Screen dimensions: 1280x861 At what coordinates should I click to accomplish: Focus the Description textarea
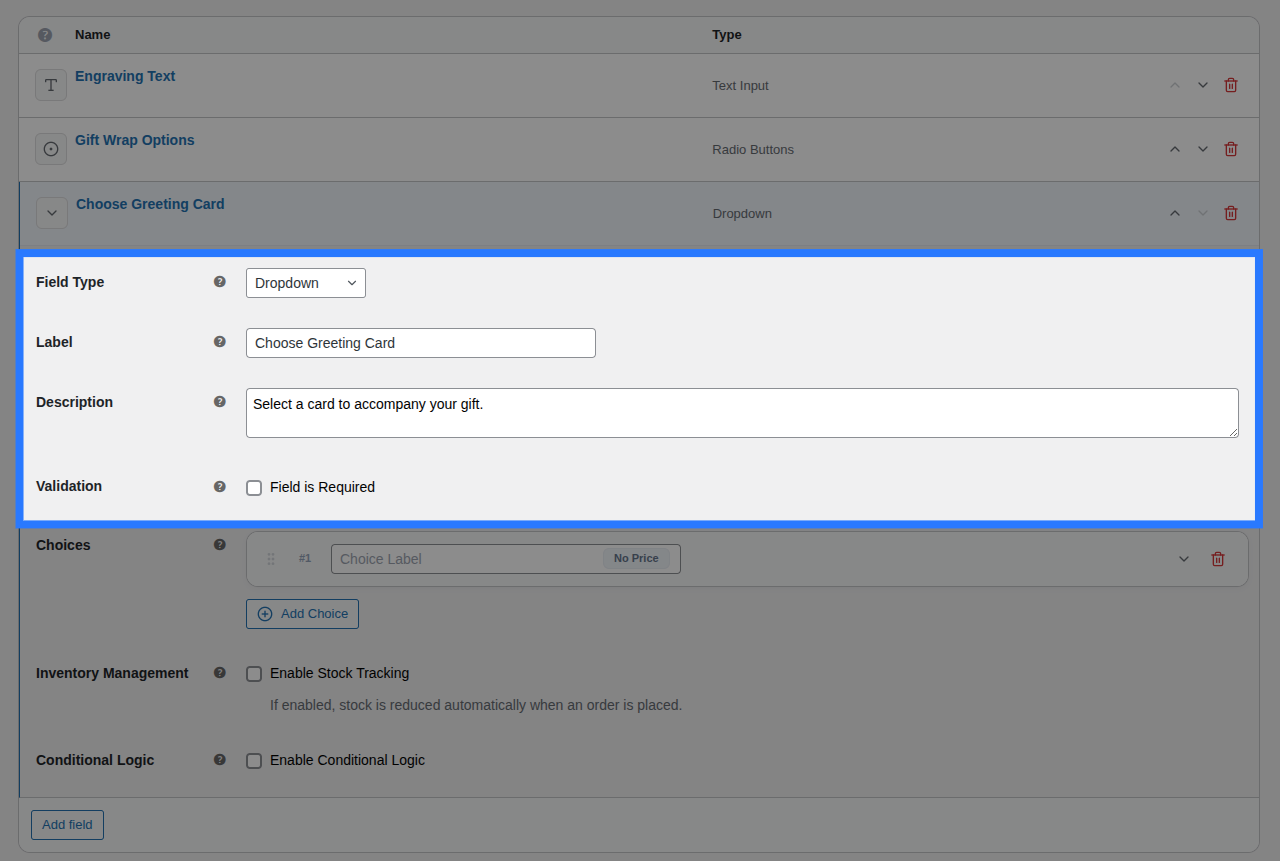742,413
